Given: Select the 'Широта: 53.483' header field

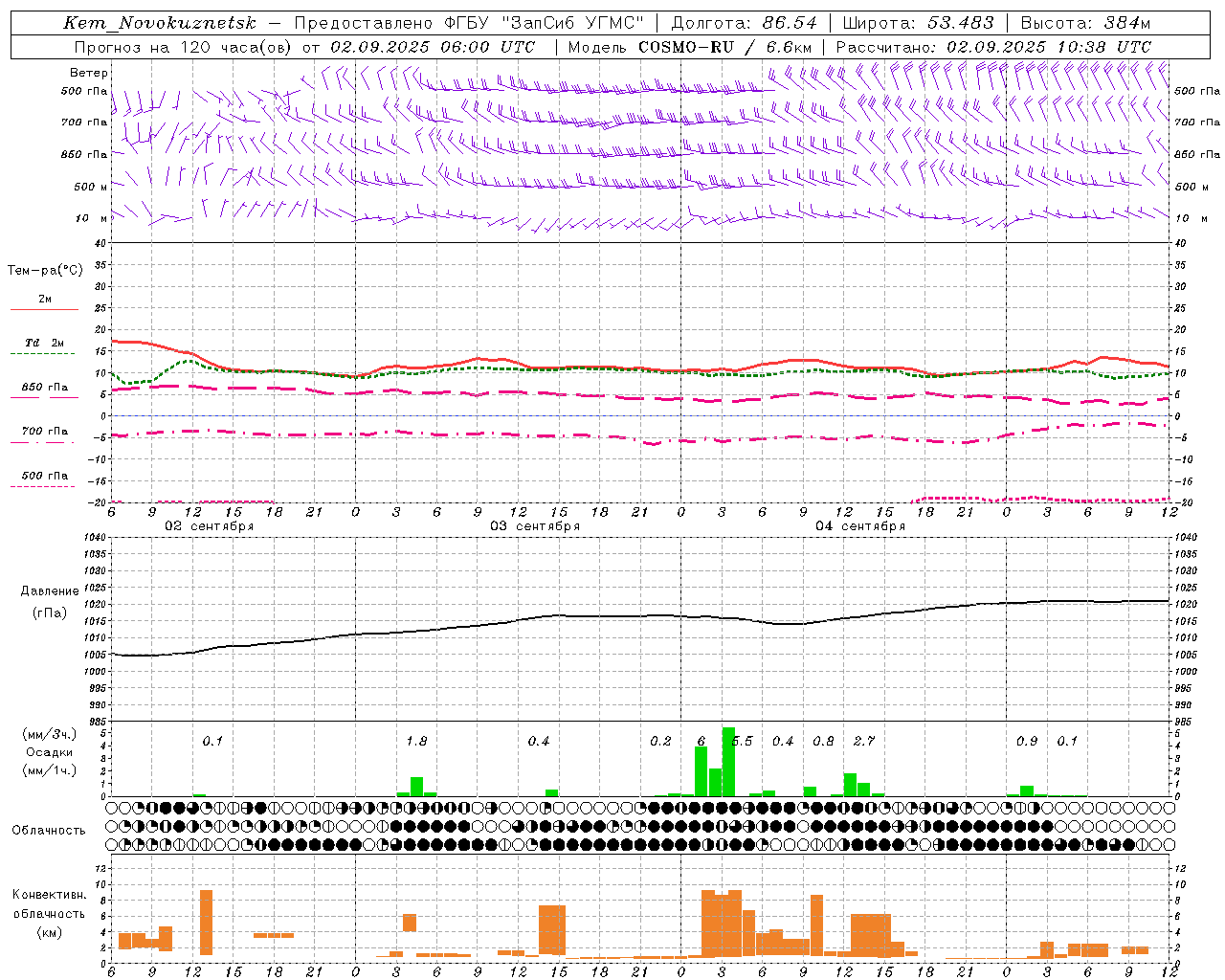Looking at the screenshot, I should 918,23.
